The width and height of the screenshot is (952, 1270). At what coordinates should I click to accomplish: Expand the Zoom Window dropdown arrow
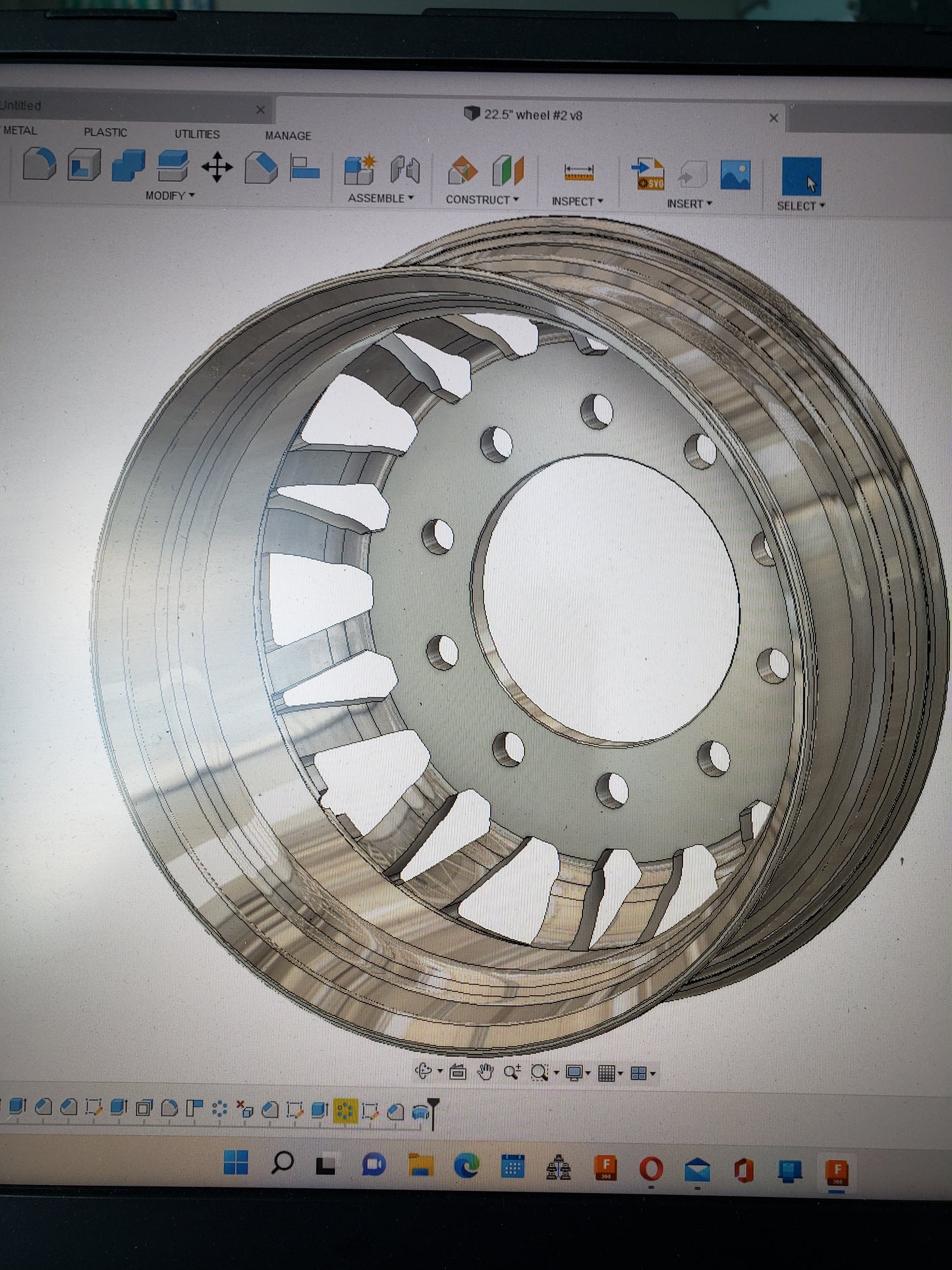[x=557, y=1074]
